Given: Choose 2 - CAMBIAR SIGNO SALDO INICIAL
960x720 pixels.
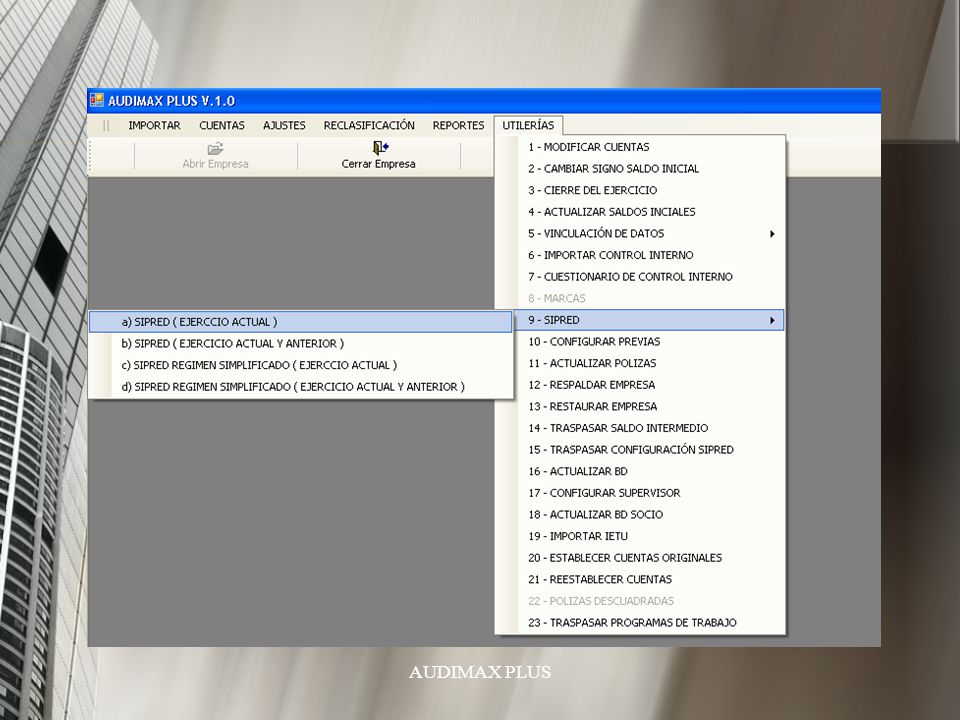Looking at the screenshot, I should (640, 168).
